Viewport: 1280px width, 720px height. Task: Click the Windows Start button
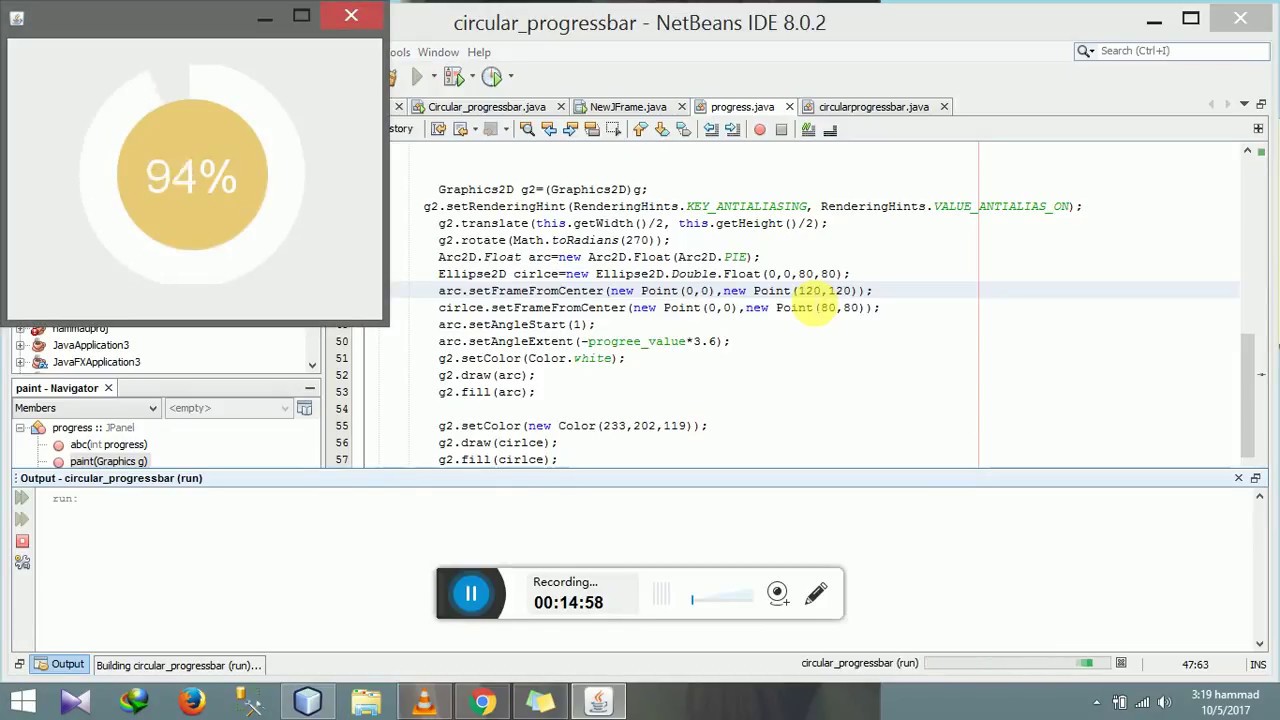coord(22,702)
